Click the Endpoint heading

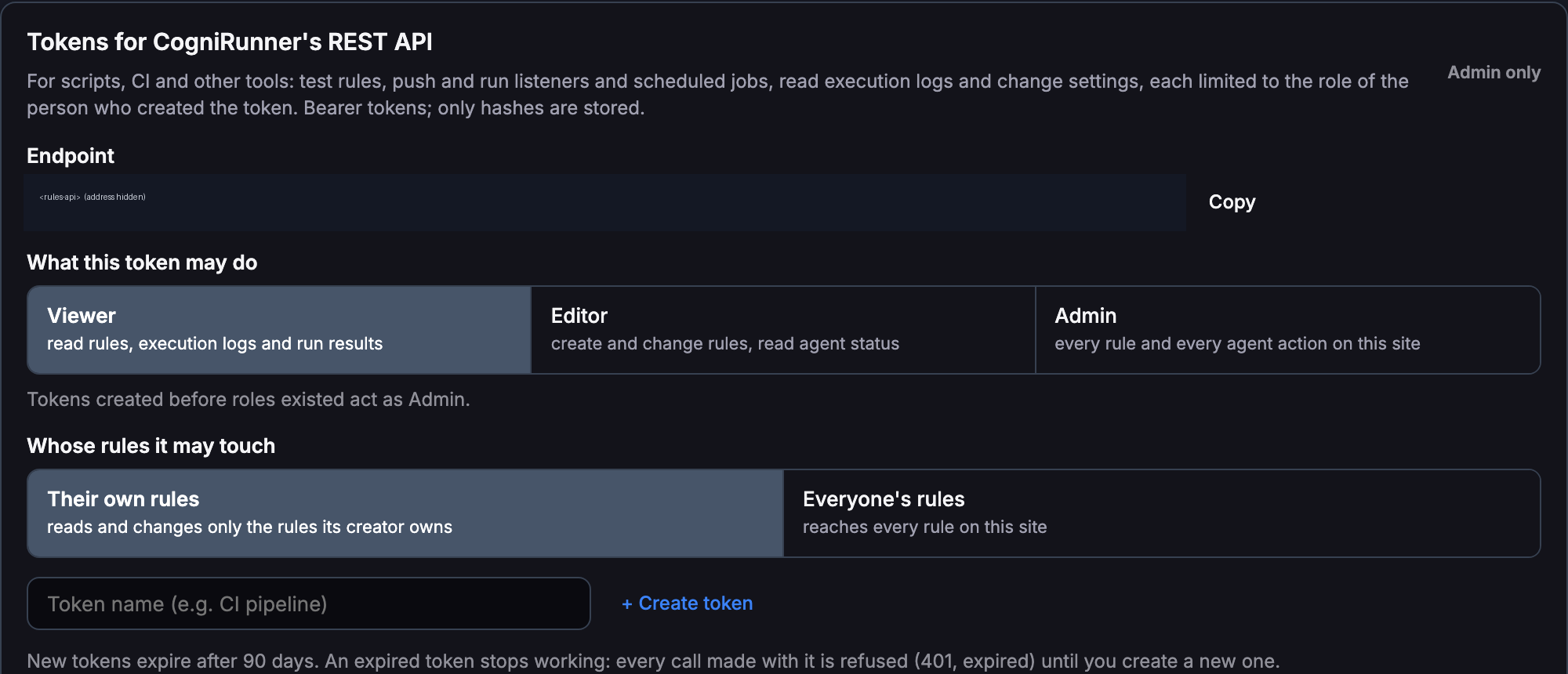coord(71,156)
